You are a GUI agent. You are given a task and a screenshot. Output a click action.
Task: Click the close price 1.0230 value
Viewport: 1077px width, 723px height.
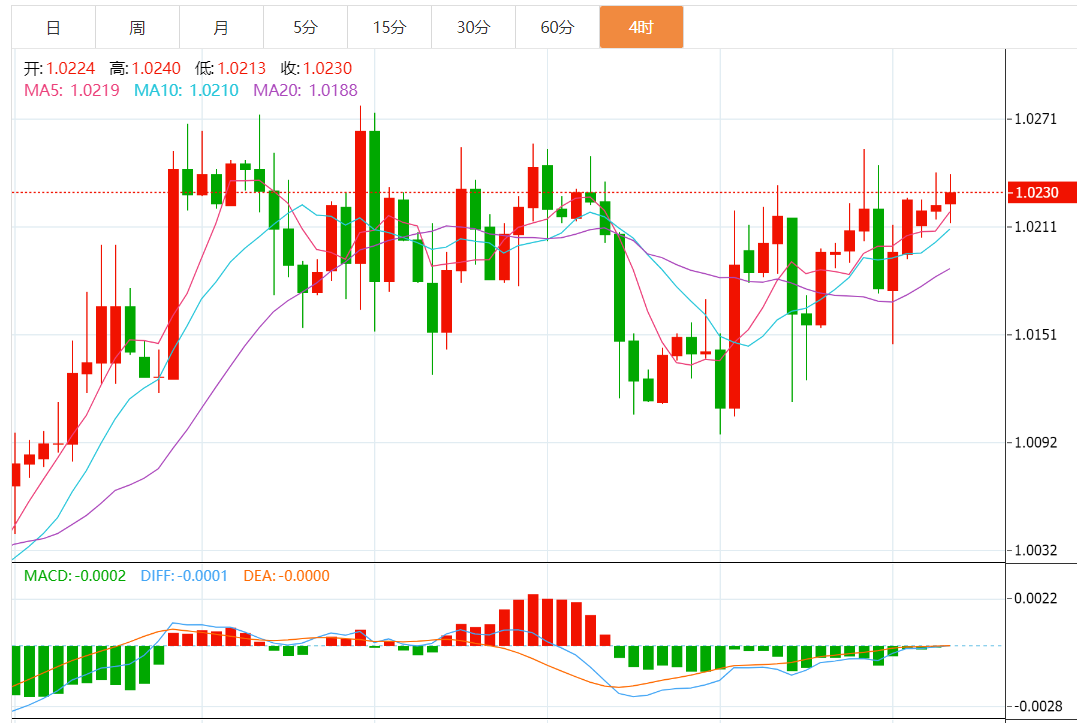(x=328, y=69)
